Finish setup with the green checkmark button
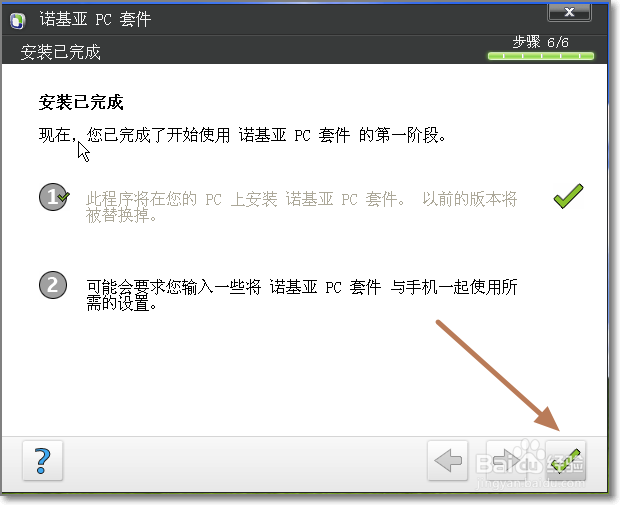The width and height of the screenshot is (620, 505). coord(565,461)
